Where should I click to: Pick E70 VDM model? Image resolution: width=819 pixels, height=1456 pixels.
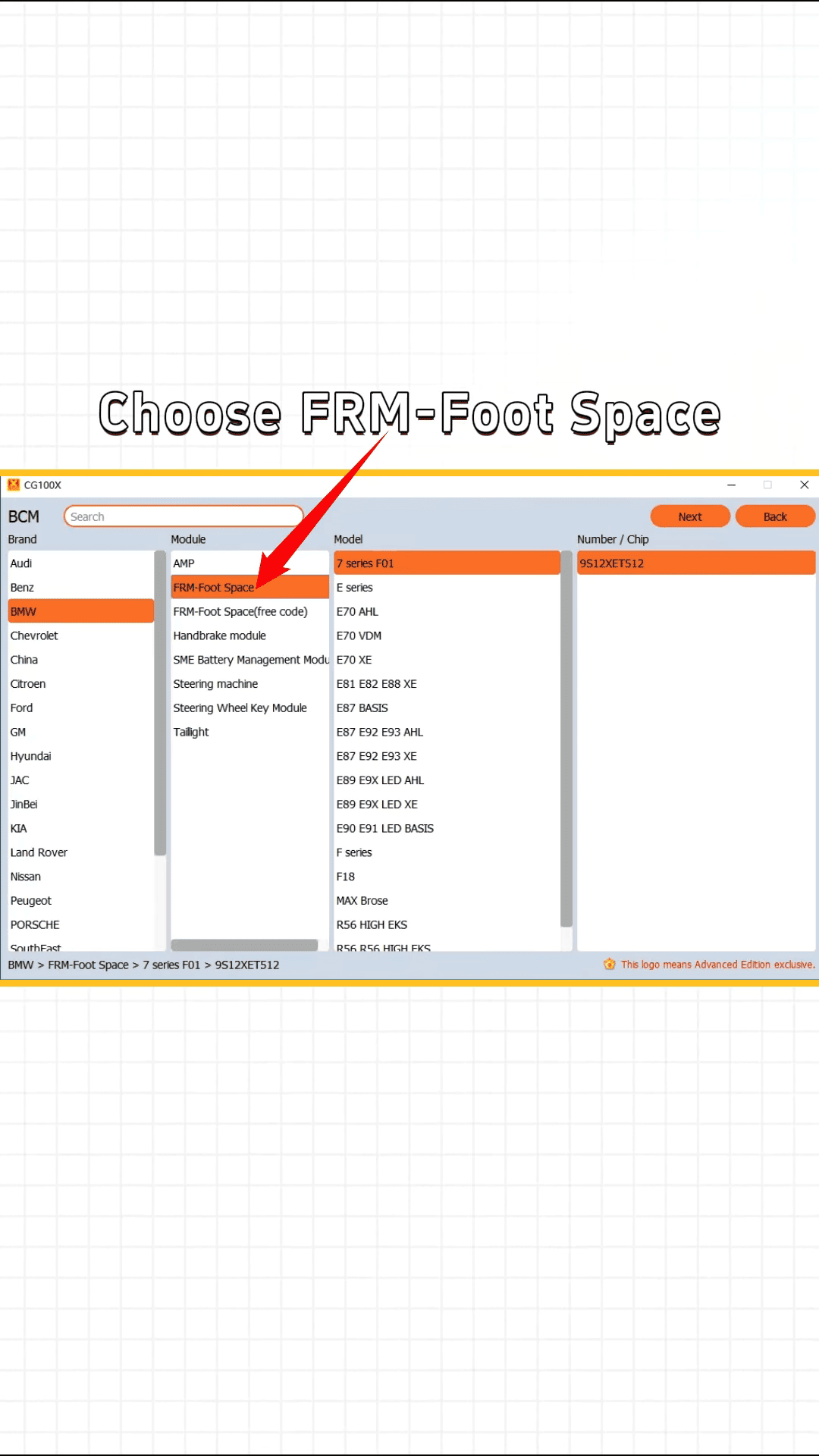click(447, 635)
